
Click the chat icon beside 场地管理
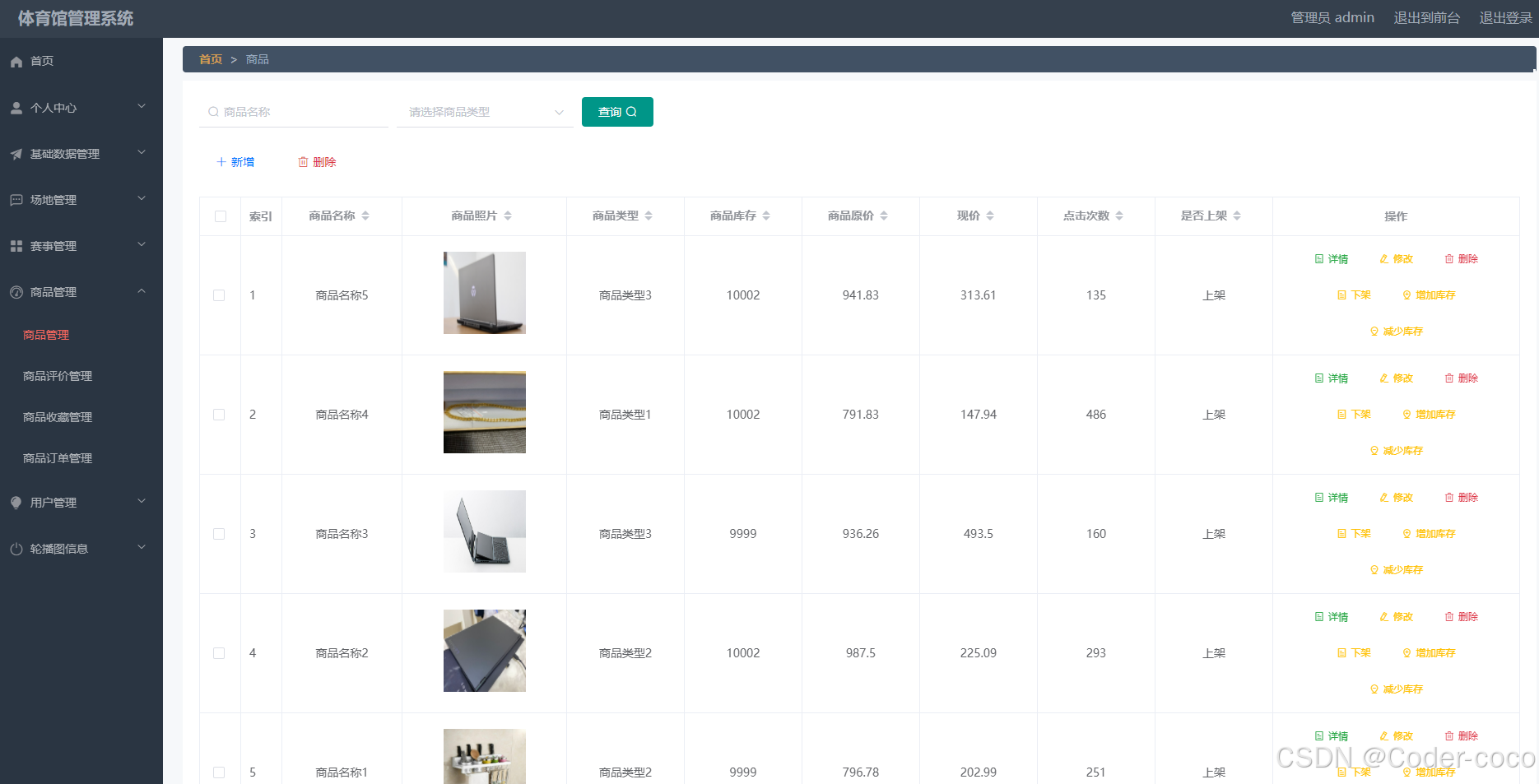coord(16,200)
